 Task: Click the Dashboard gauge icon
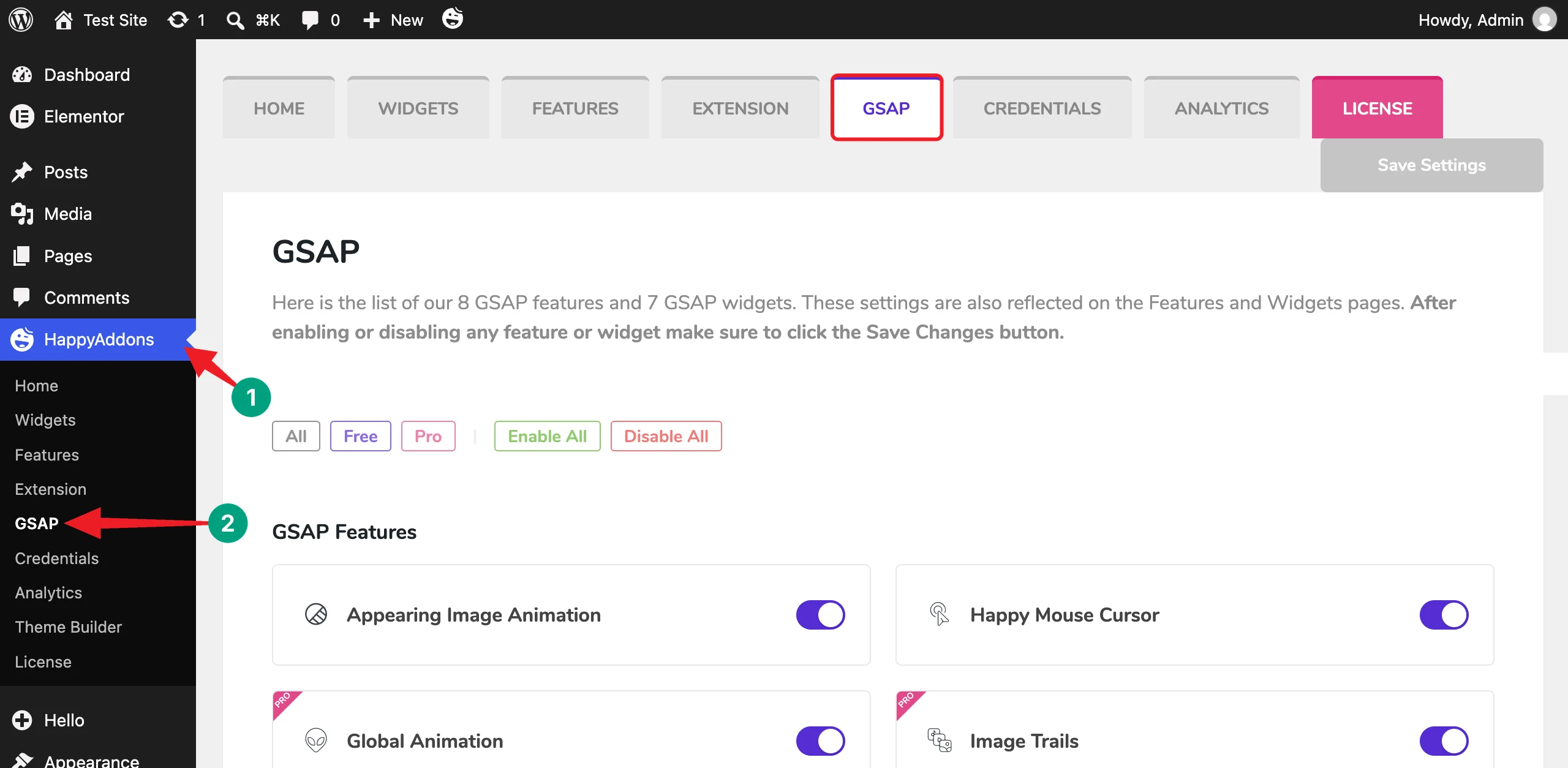pyautogui.click(x=22, y=75)
